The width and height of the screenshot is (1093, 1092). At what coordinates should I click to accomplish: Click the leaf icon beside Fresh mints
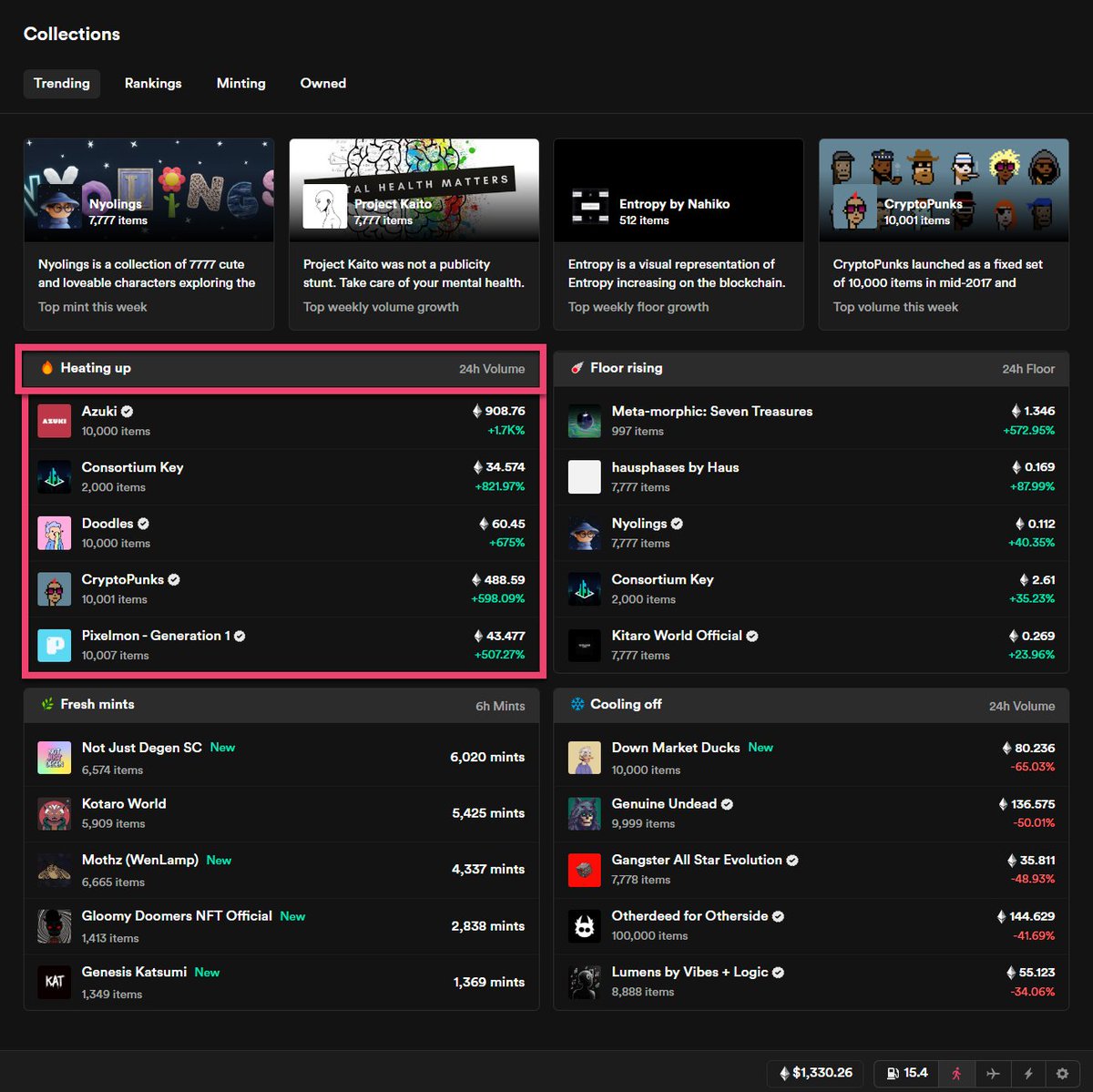[x=47, y=704]
